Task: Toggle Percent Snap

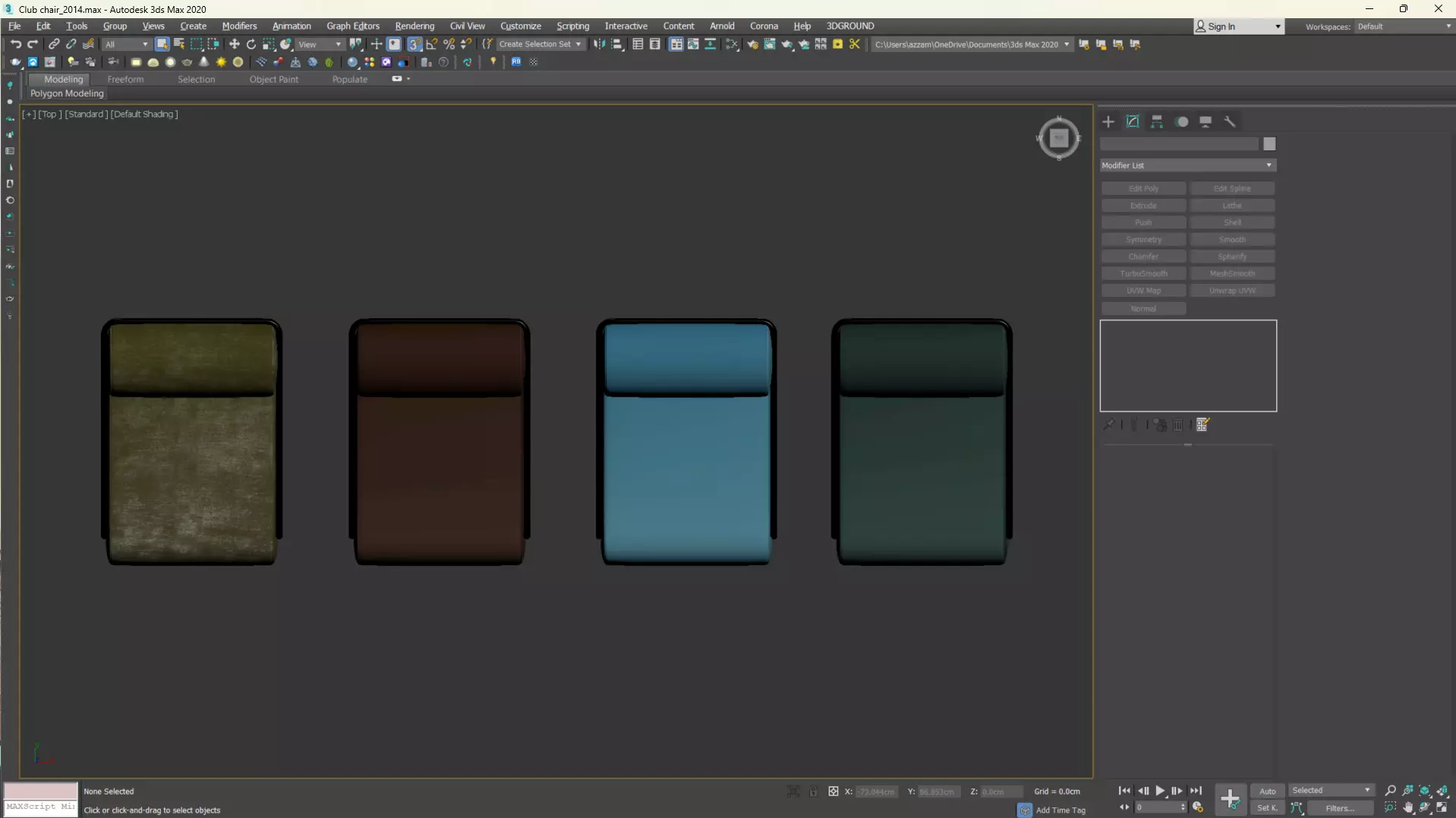Action: click(x=449, y=44)
